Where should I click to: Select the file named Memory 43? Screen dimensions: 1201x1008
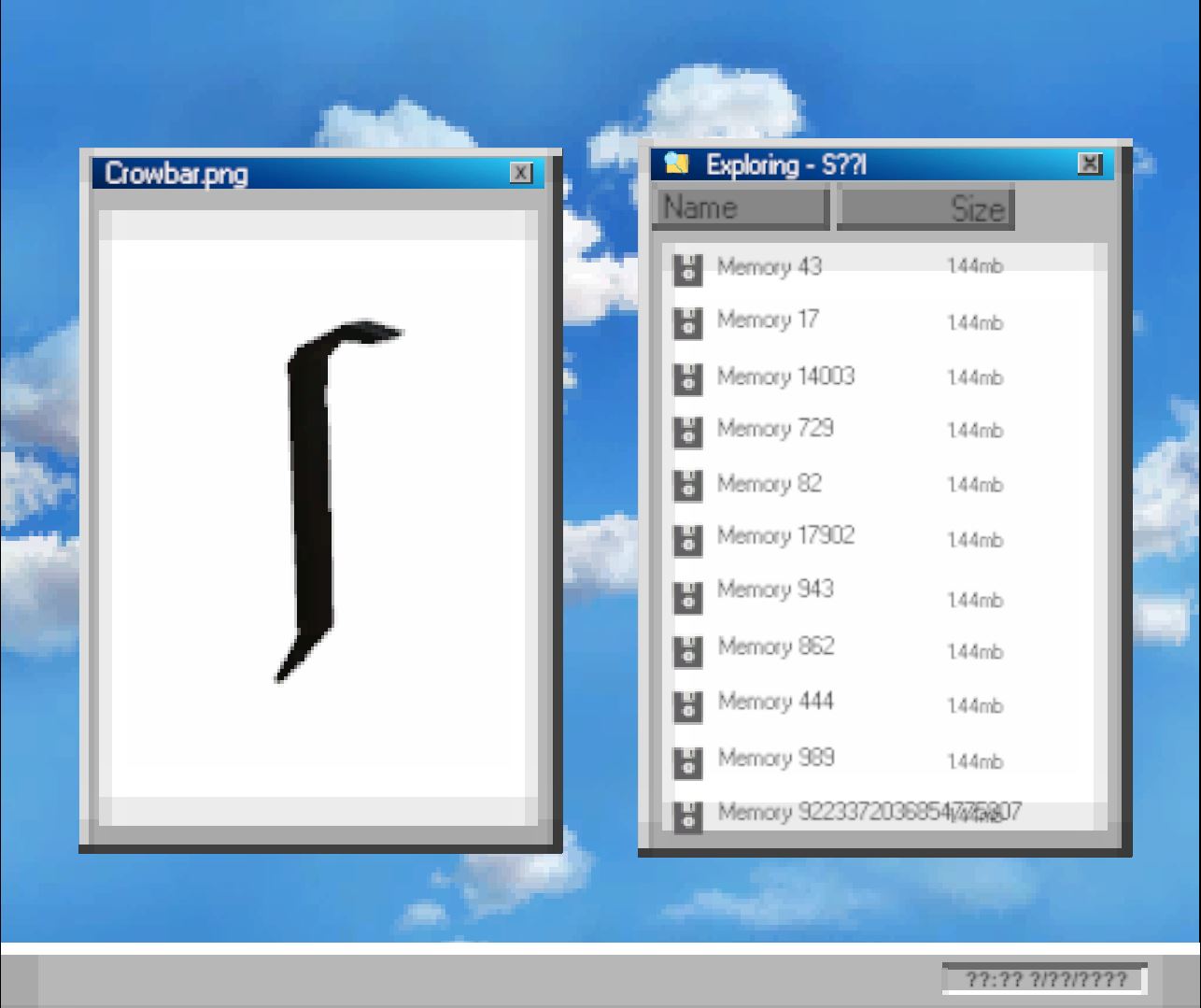click(770, 267)
